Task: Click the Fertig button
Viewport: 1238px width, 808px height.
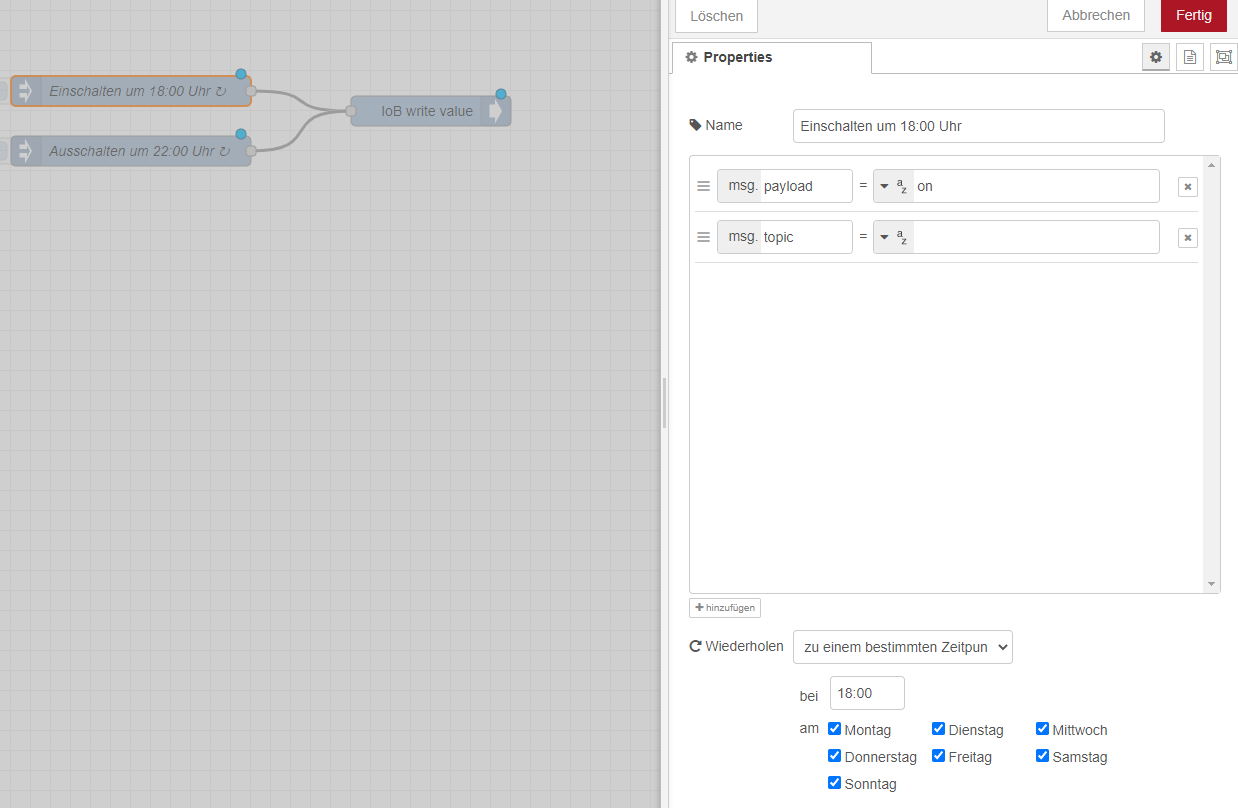Action: click(1194, 16)
